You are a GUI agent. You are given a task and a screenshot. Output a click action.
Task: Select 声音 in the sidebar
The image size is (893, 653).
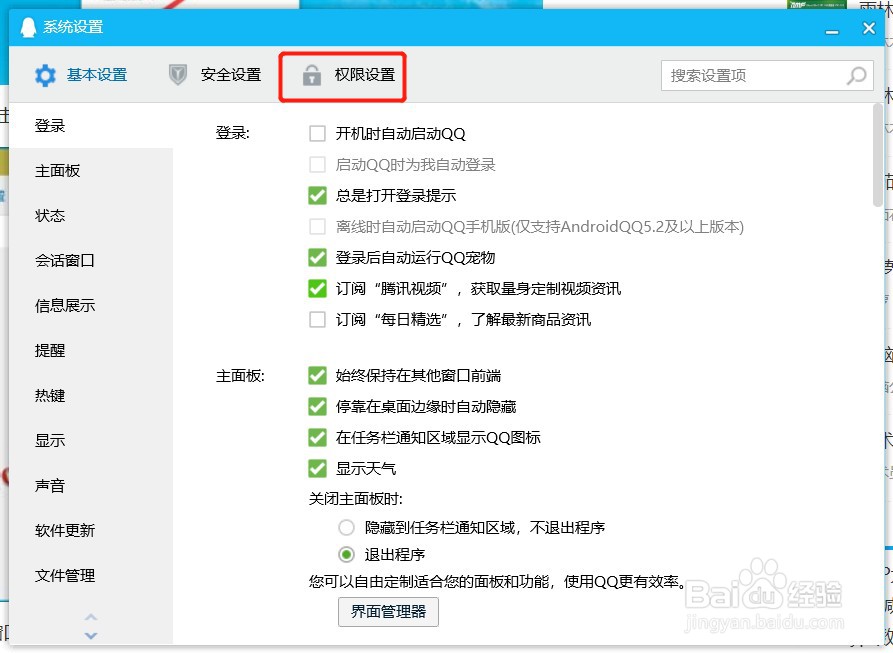91,485
